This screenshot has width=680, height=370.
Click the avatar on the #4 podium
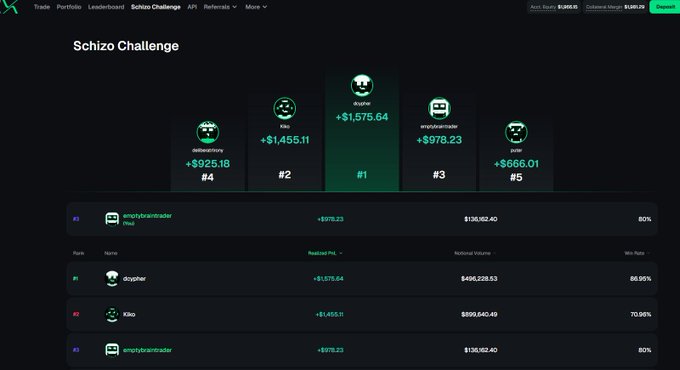point(207,132)
